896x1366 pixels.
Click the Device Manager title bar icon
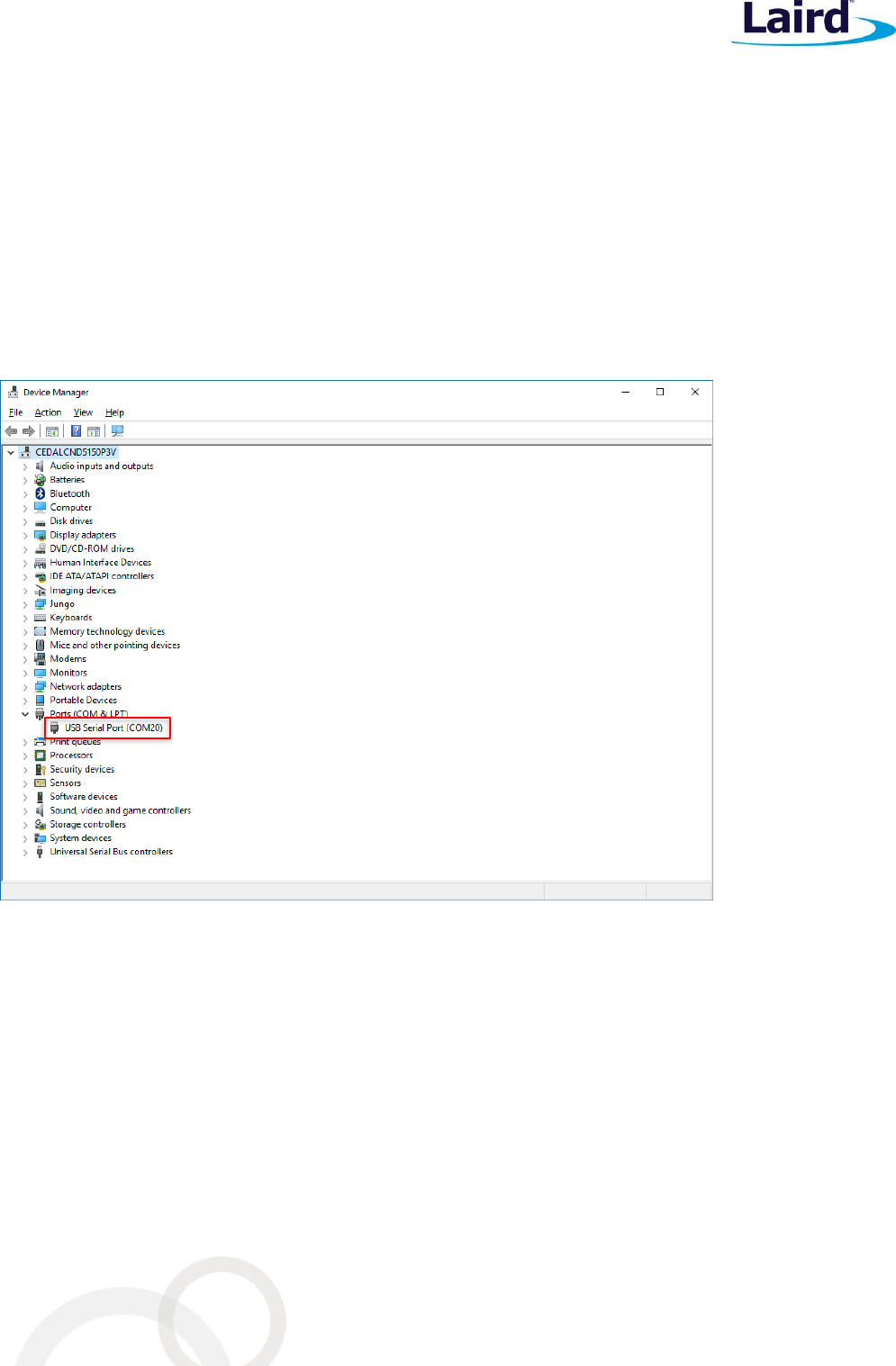(x=13, y=393)
